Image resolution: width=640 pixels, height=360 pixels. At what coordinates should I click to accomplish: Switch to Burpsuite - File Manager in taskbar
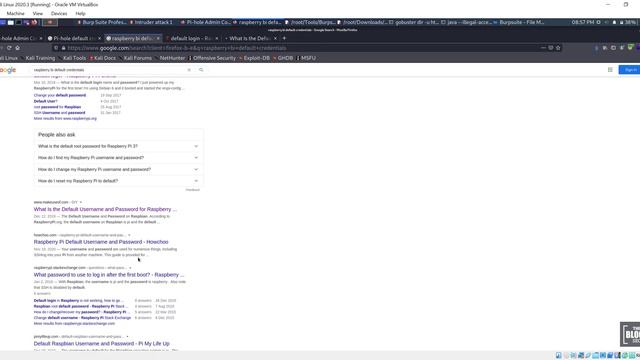(518, 22)
